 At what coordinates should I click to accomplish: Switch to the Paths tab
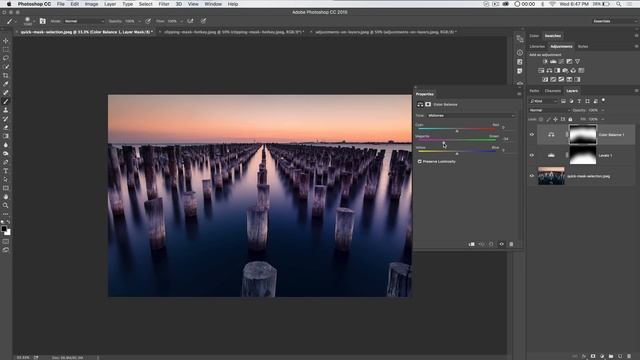click(x=534, y=91)
